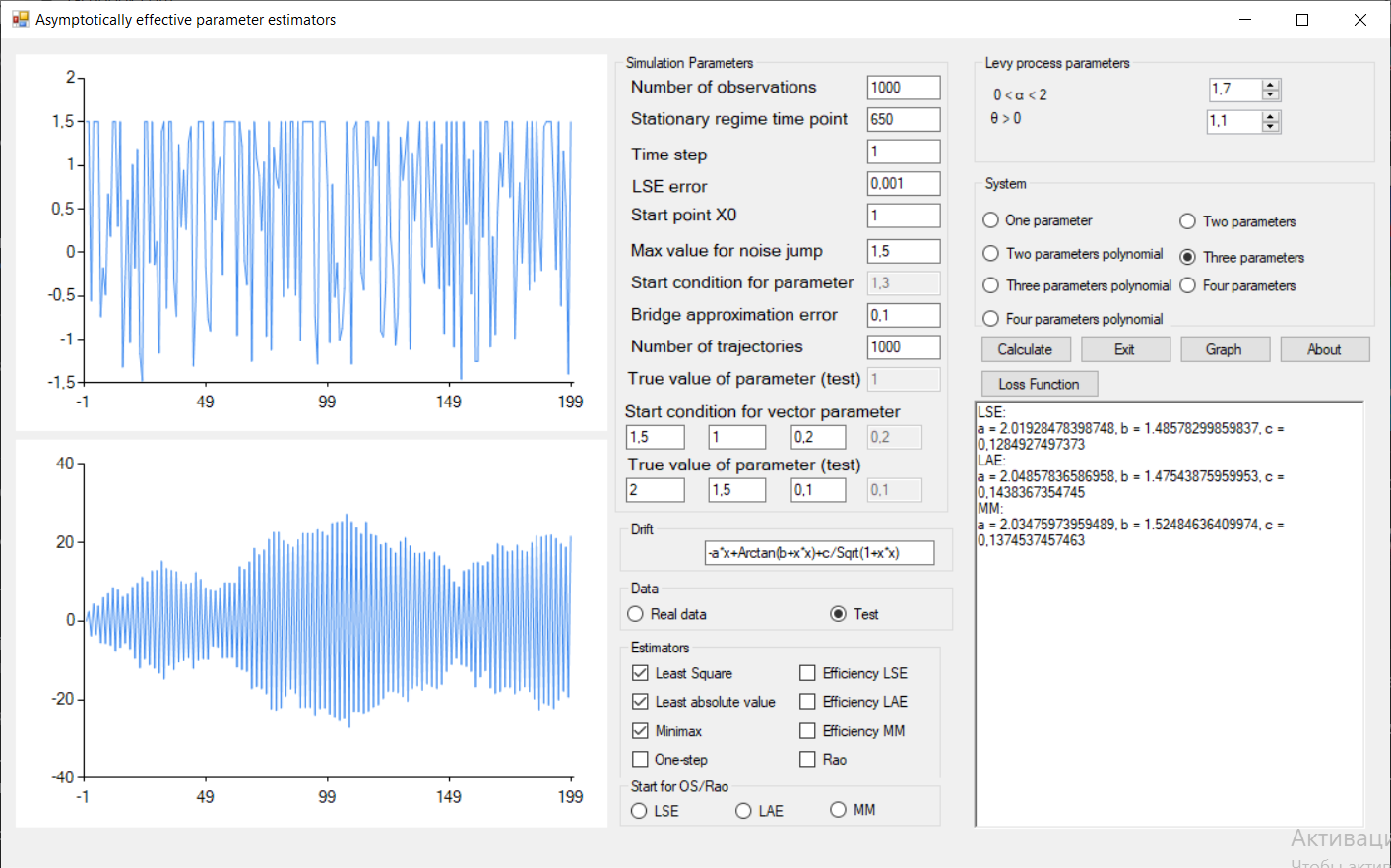Click the theta parameter value field
1391x868 pixels.
1235,121
